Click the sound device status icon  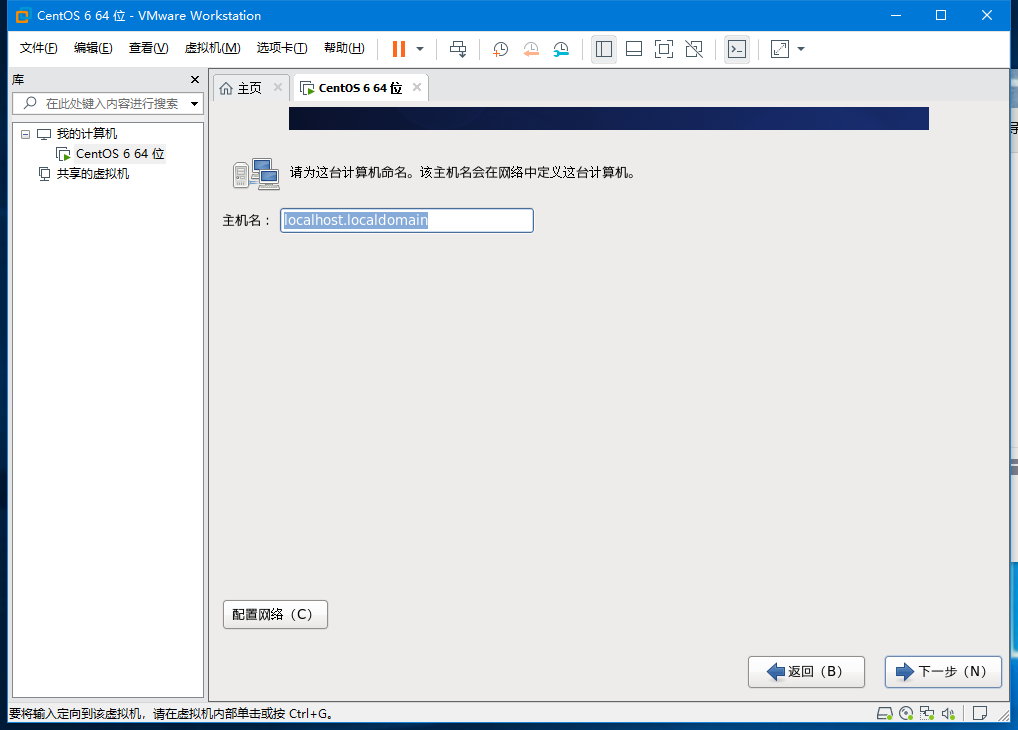pyautogui.click(x=946, y=713)
